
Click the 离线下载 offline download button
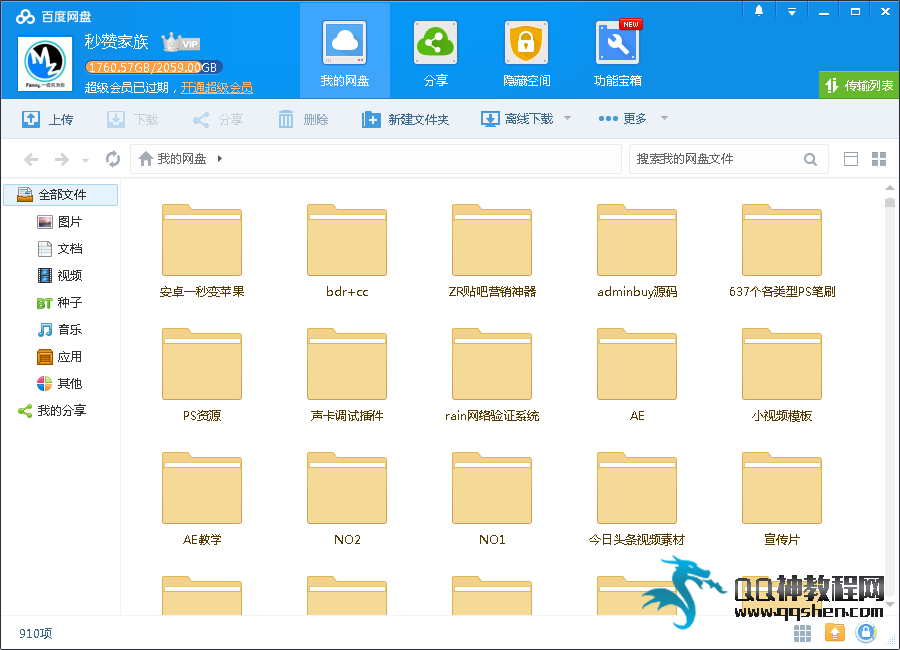pyautogui.click(x=517, y=119)
